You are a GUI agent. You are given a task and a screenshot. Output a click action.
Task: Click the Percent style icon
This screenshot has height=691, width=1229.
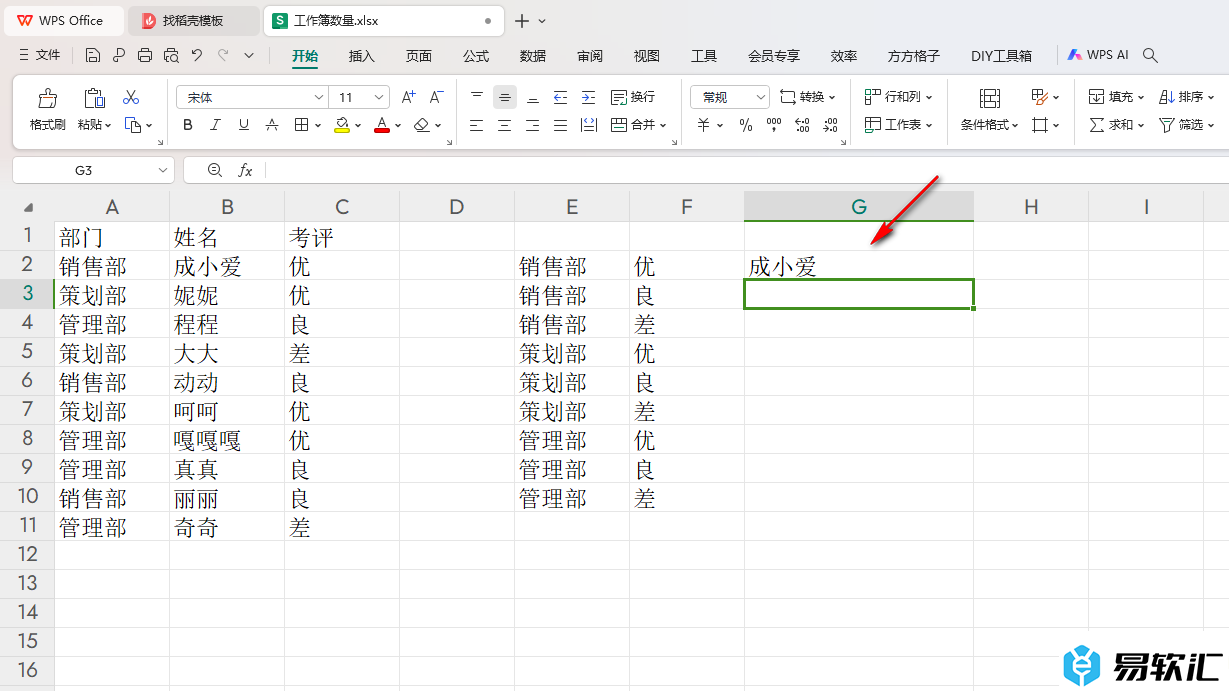(x=746, y=125)
